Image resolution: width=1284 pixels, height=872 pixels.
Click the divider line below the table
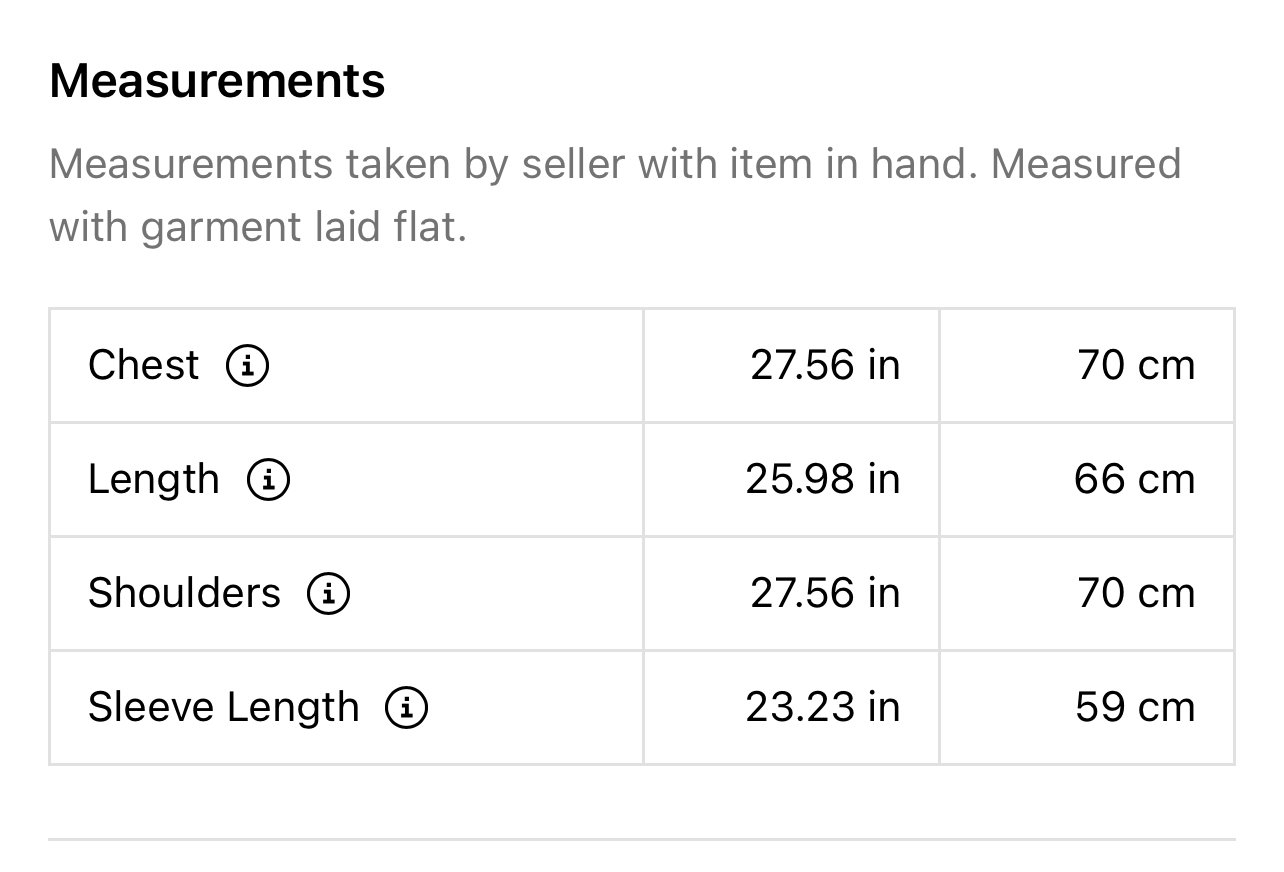pos(642,839)
